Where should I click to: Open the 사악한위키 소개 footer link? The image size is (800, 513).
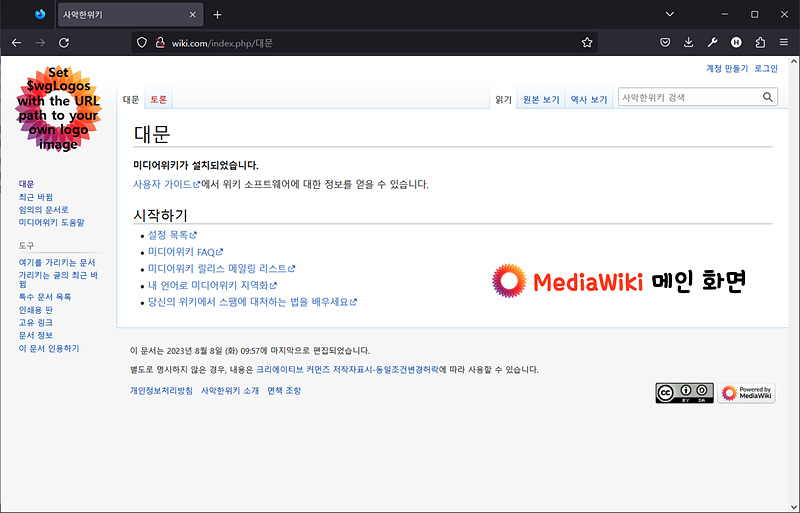coord(230,390)
